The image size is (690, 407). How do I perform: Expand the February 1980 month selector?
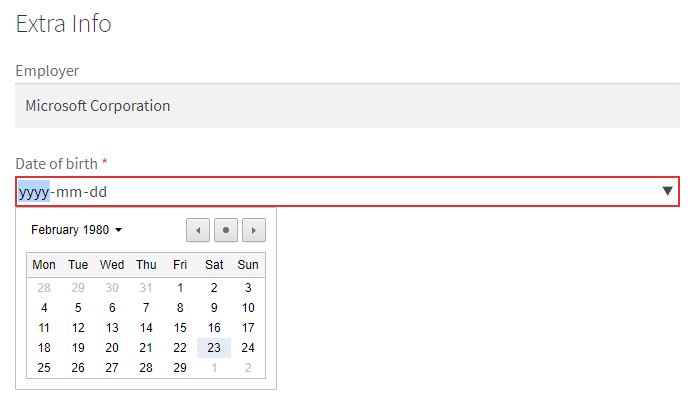[x=76, y=230]
